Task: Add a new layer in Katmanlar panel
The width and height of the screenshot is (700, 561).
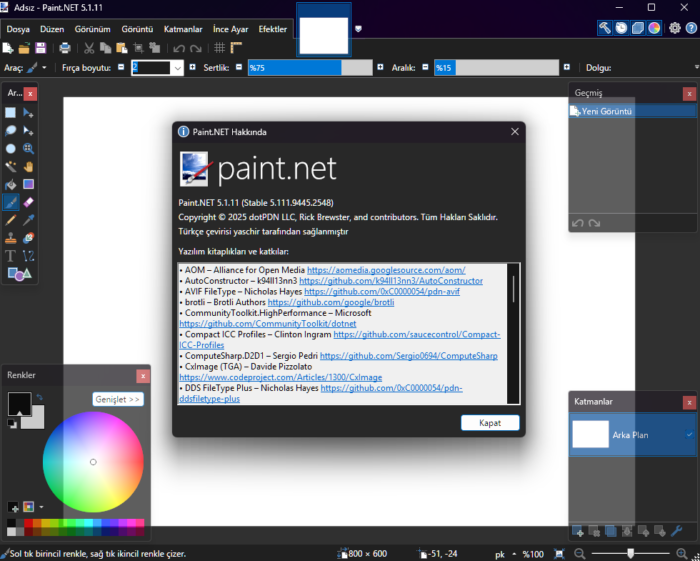Action: coord(578,531)
